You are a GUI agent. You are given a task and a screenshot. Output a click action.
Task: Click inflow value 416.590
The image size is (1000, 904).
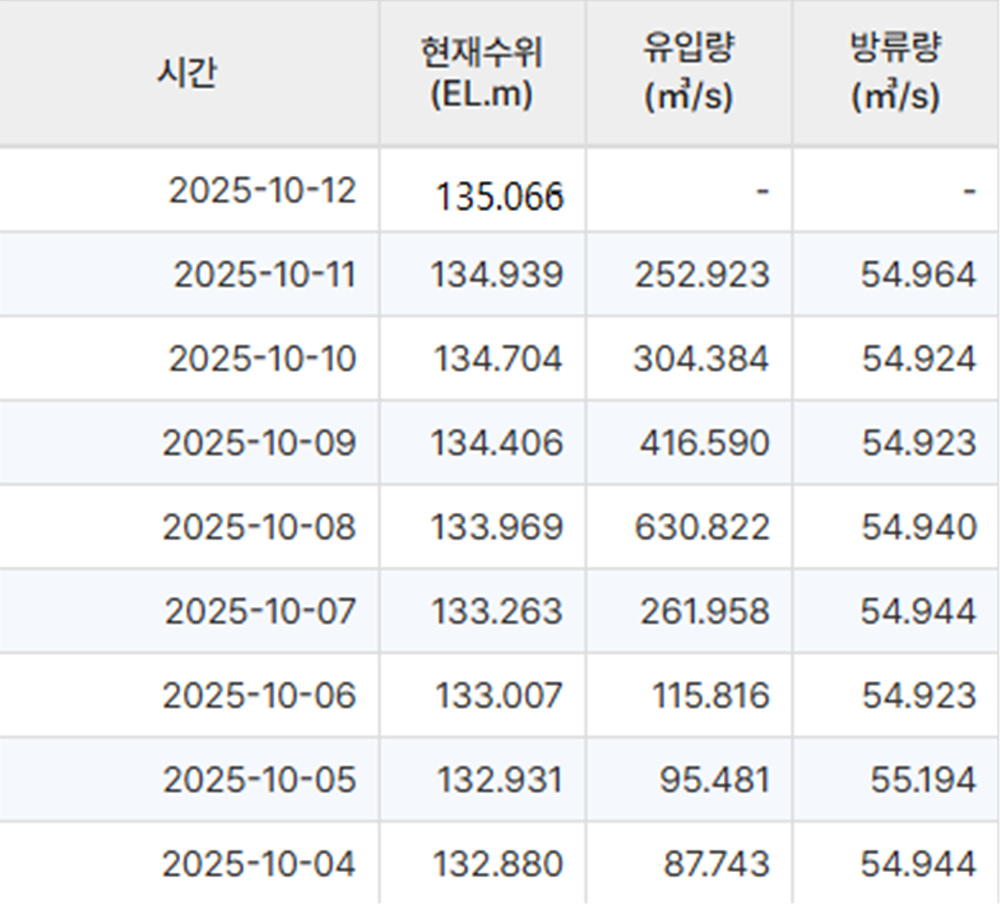(704, 442)
